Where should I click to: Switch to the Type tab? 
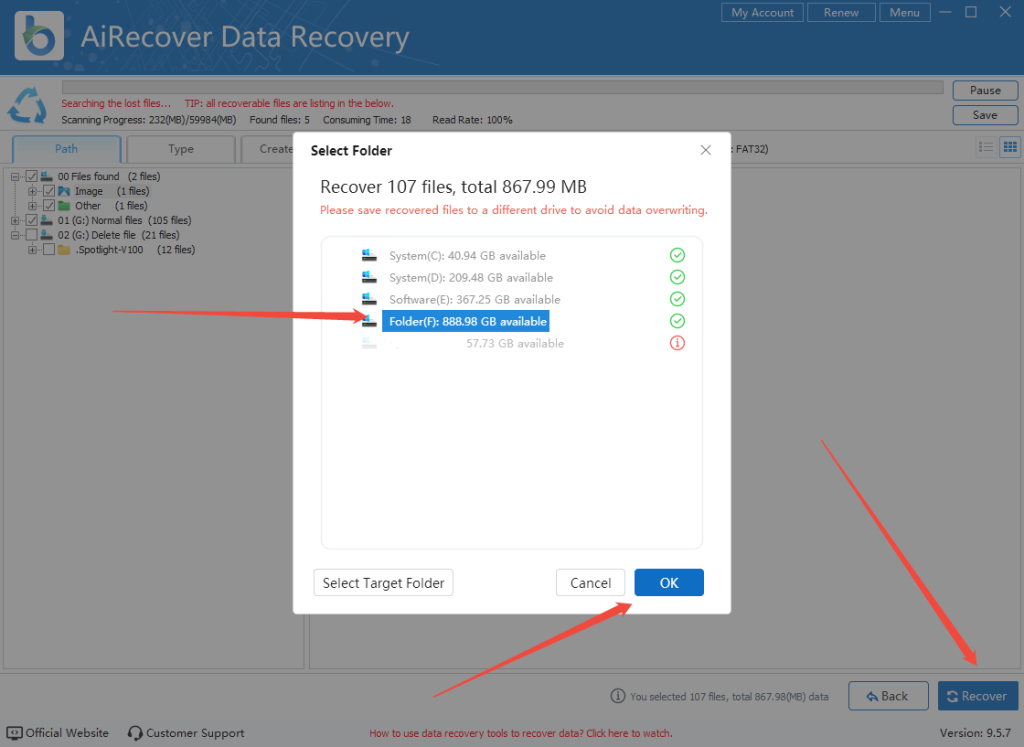(x=180, y=148)
